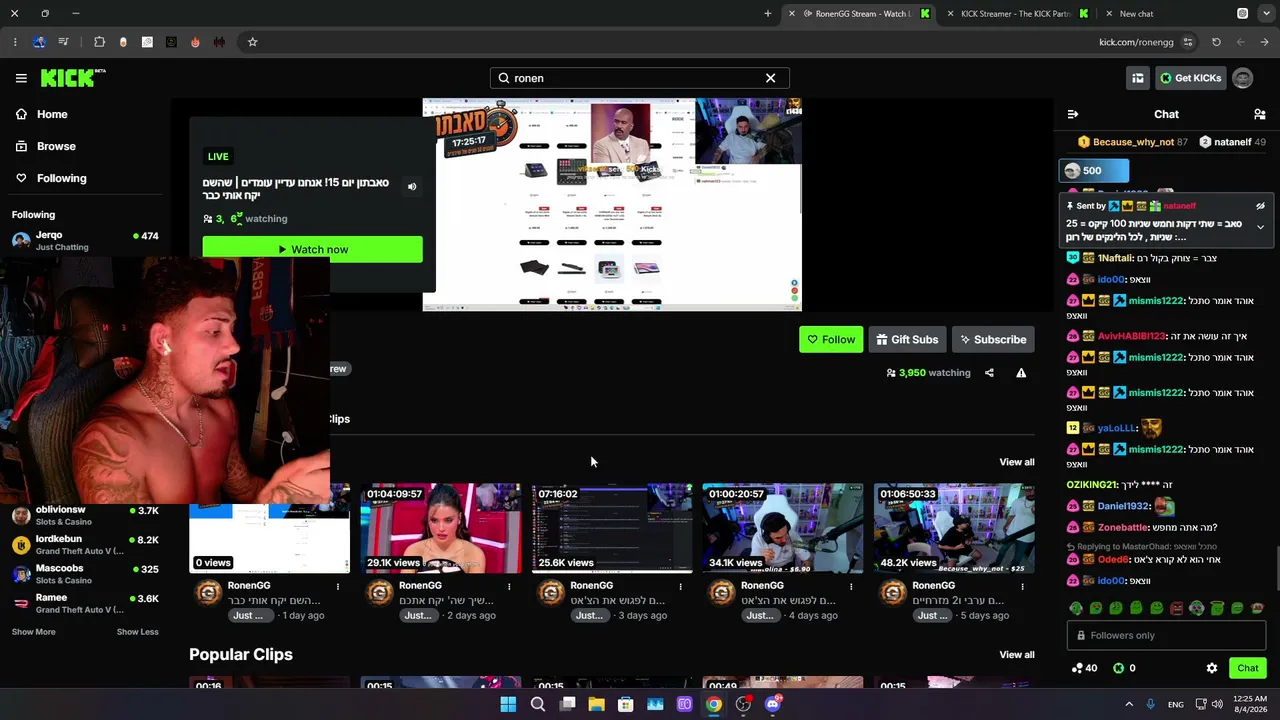Open options menu for the 2 days ago video
Screen dimensions: 1280x720
[x=509, y=586]
